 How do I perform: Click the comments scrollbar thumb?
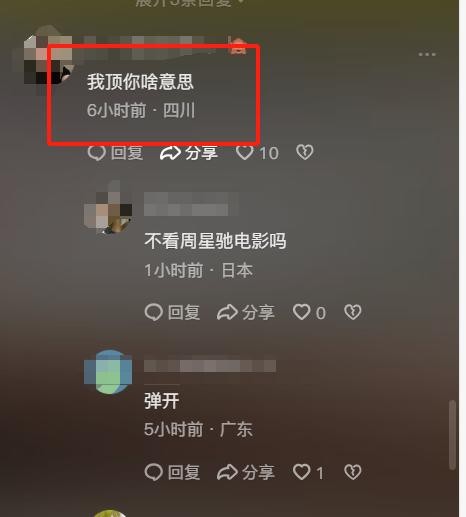pyautogui.click(x=452, y=435)
